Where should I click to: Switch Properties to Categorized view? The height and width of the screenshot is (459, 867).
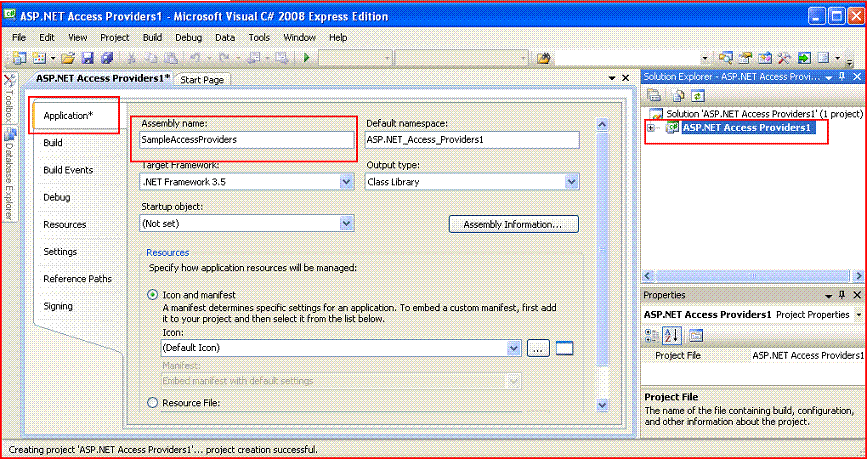[652, 335]
